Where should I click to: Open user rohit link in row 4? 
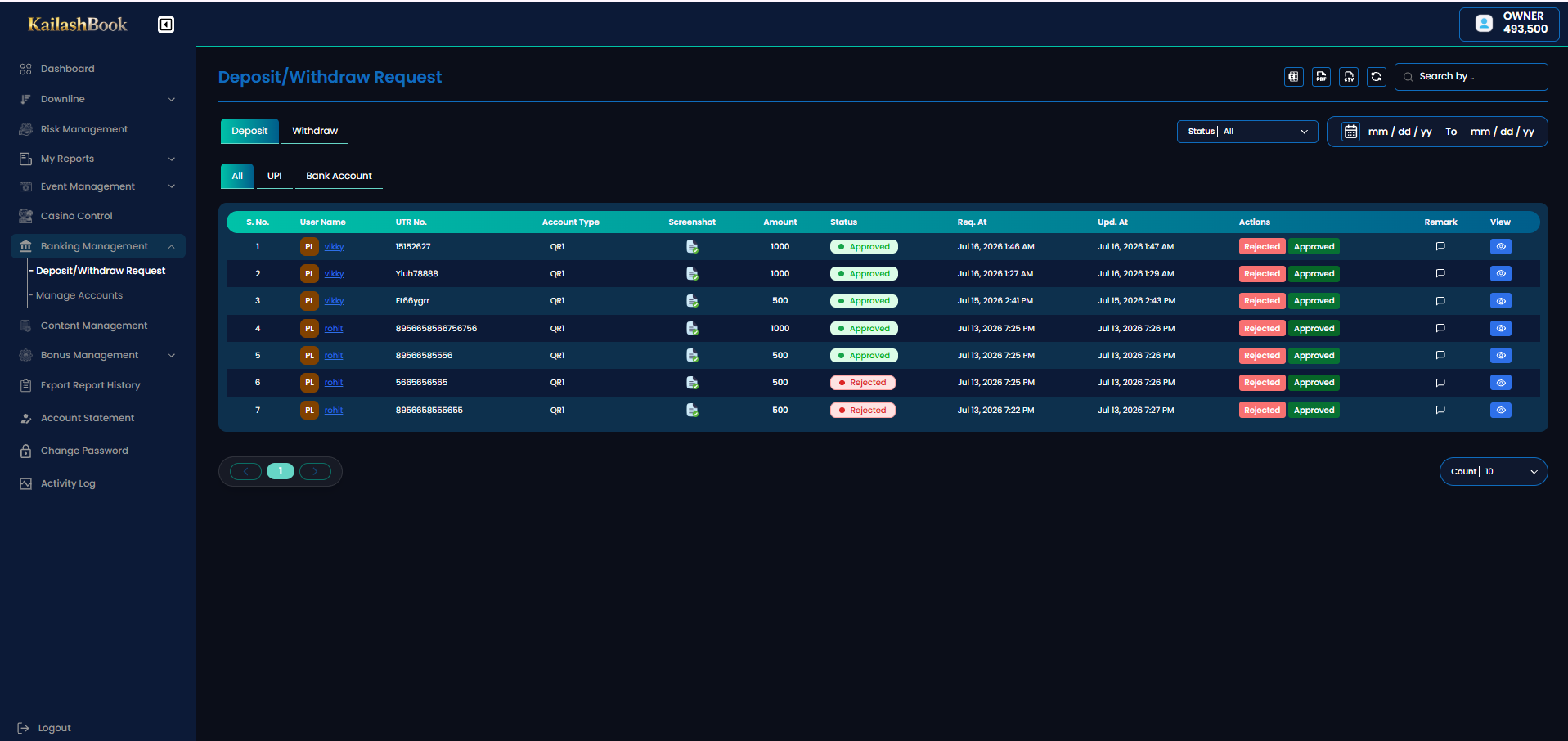click(x=334, y=328)
